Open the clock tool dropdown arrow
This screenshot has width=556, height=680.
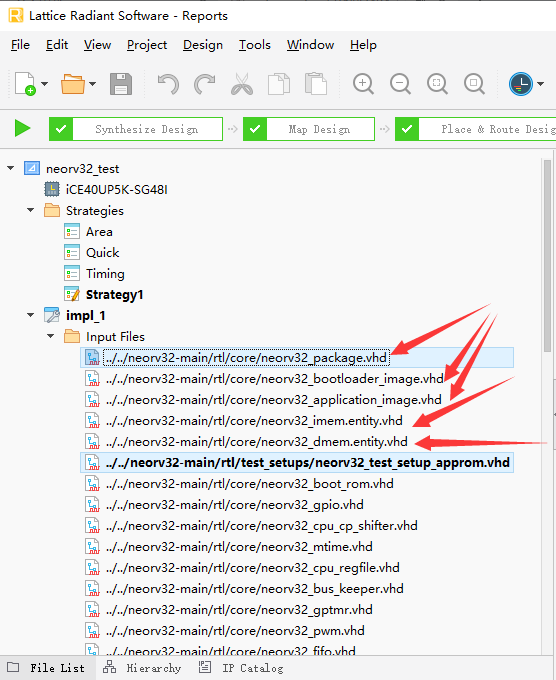[540, 84]
